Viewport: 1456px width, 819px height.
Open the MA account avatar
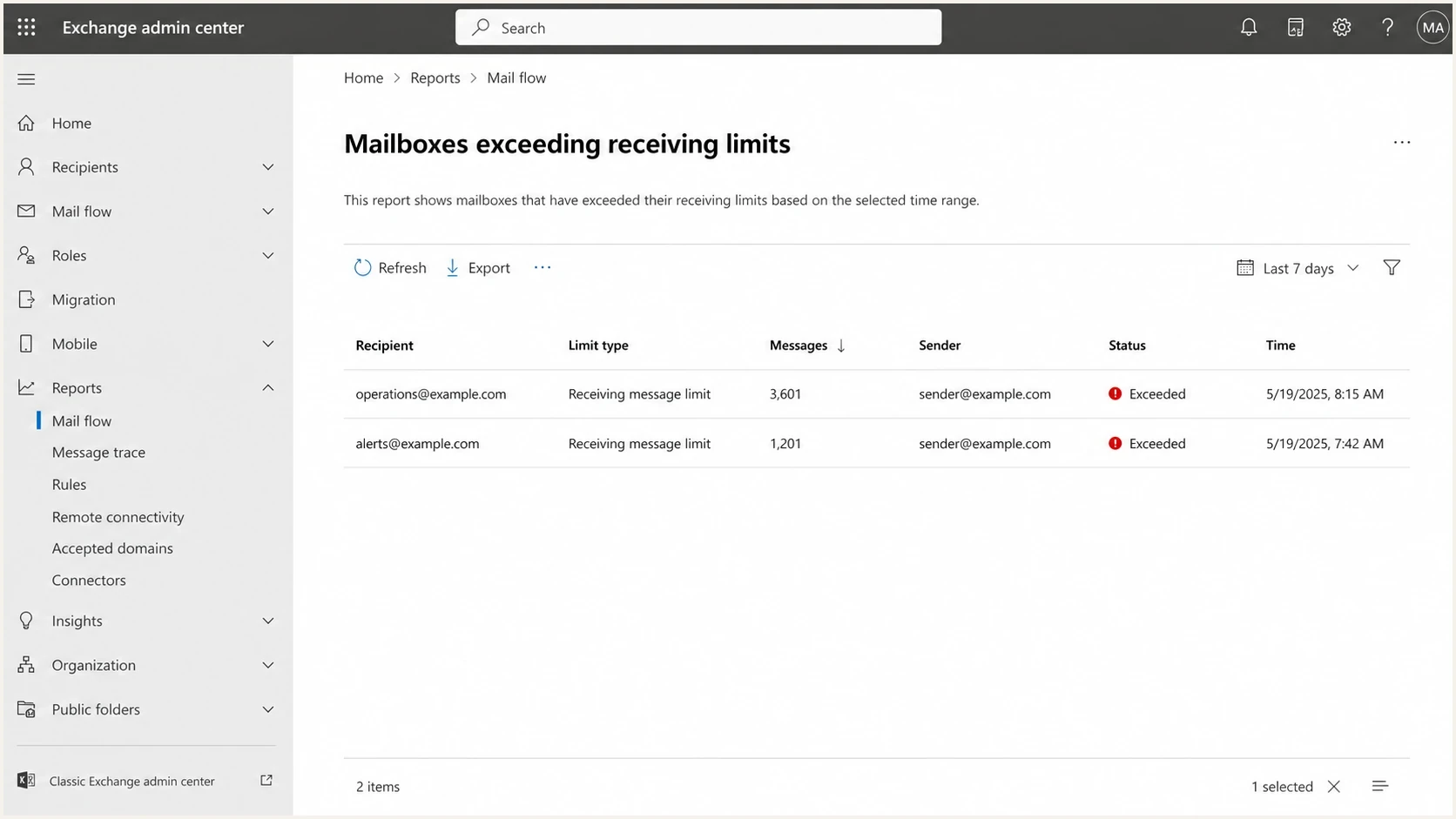coord(1432,27)
